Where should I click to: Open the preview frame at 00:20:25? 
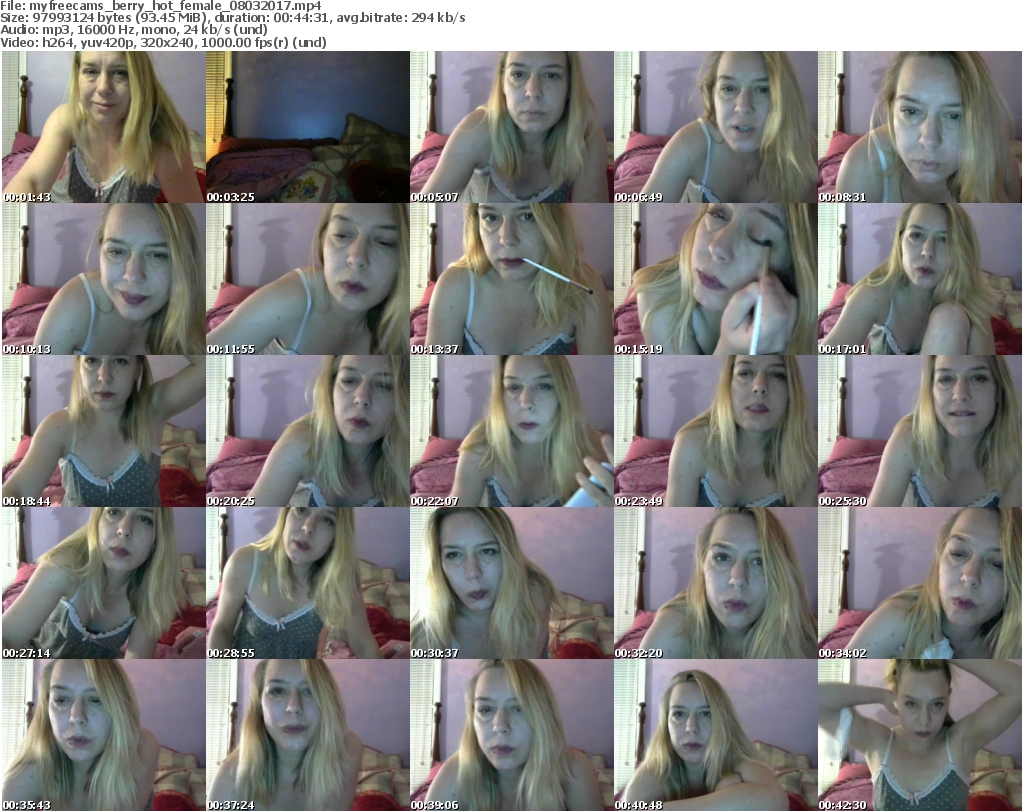tap(308, 432)
